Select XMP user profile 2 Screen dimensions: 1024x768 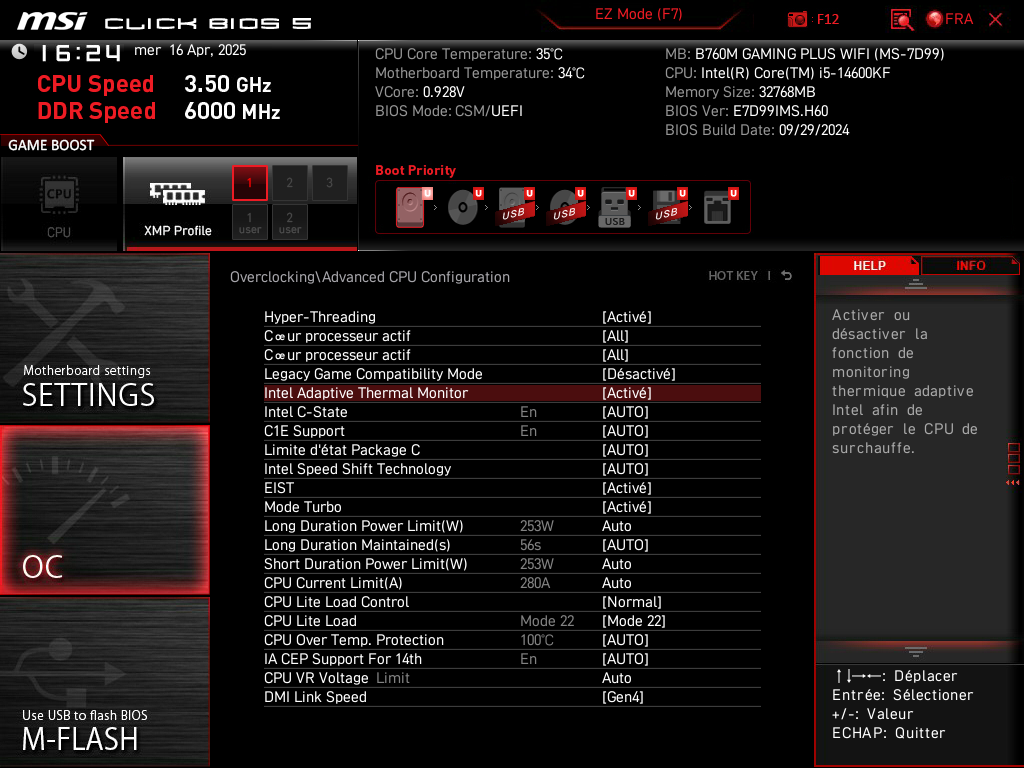click(289, 222)
